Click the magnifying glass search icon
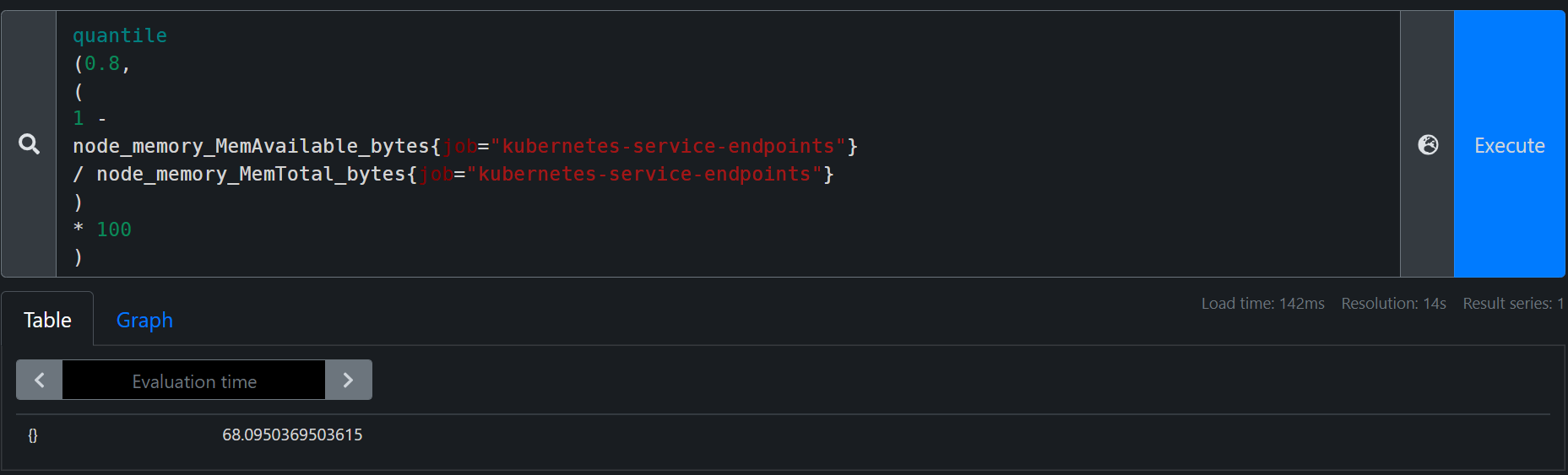This screenshot has width=1568, height=475. click(x=29, y=144)
